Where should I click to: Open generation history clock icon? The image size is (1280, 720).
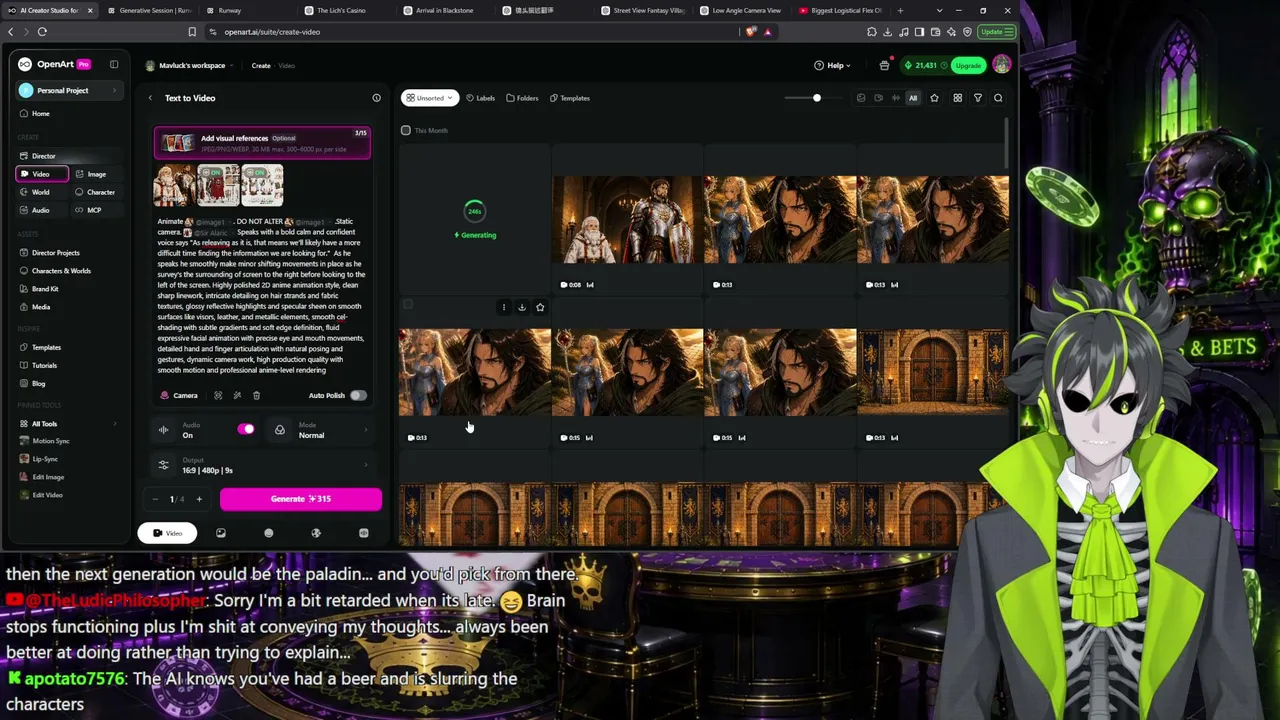pyautogui.click(x=376, y=98)
